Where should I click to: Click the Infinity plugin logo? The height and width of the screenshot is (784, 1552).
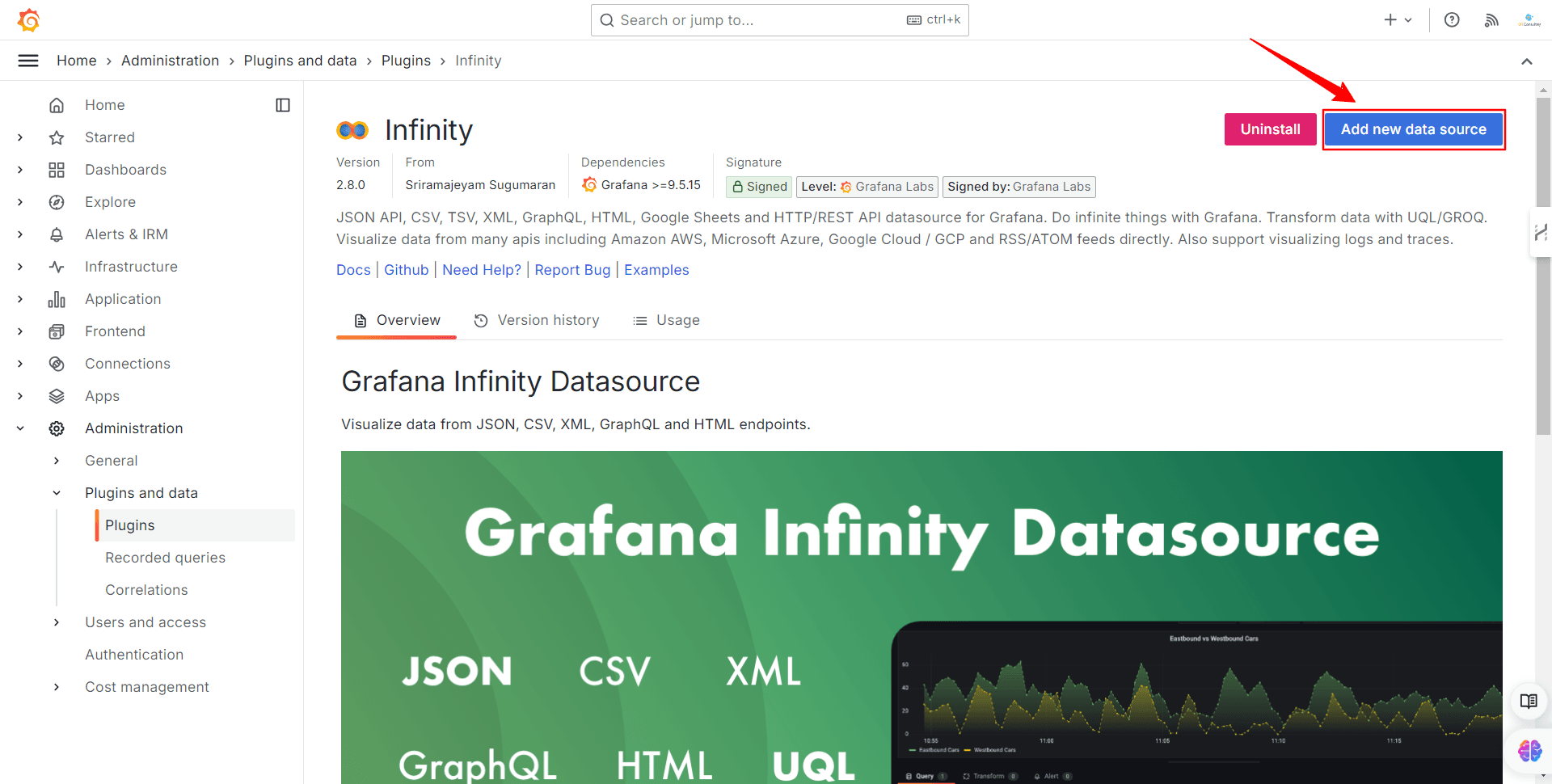tap(352, 129)
